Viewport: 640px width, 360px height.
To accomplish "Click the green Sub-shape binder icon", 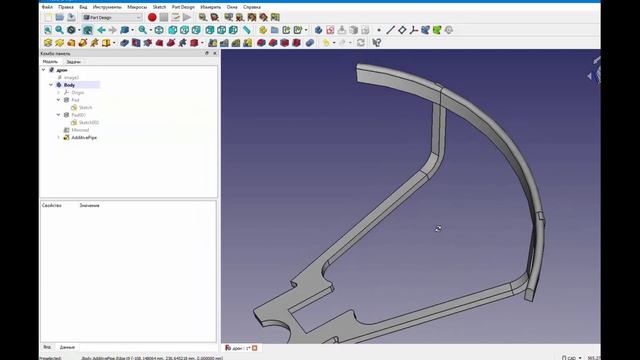I will pos(437,30).
